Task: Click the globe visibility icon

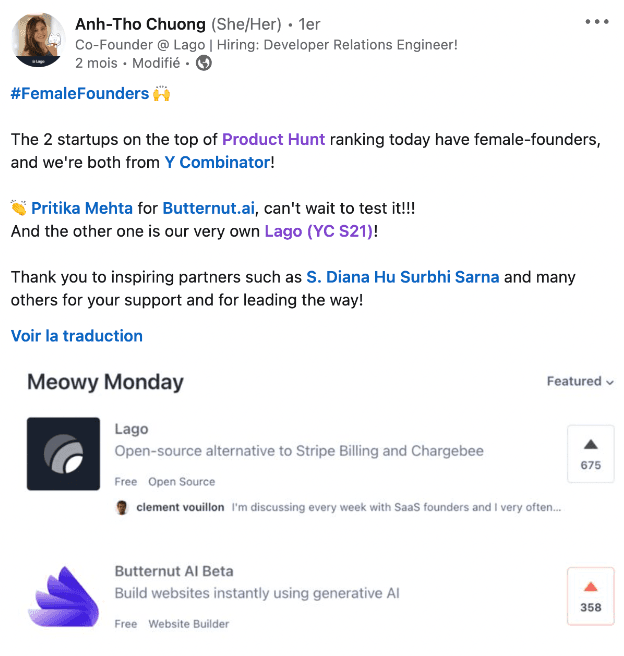Action: point(204,62)
